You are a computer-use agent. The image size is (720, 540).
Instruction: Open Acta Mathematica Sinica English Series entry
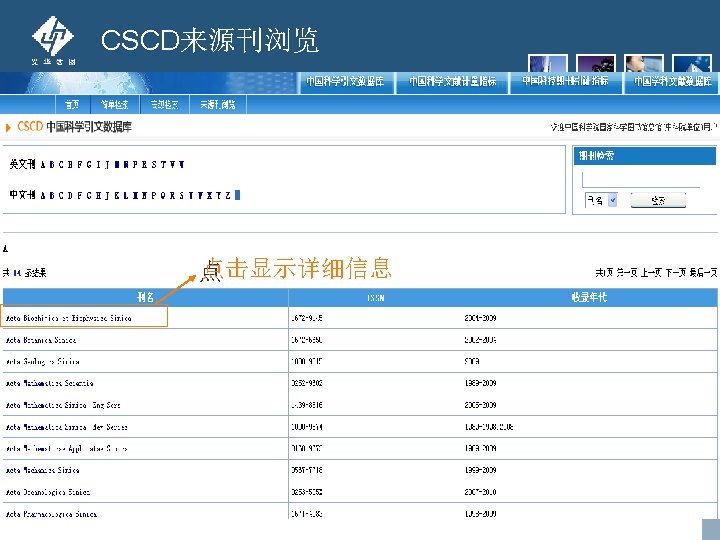(63, 405)
